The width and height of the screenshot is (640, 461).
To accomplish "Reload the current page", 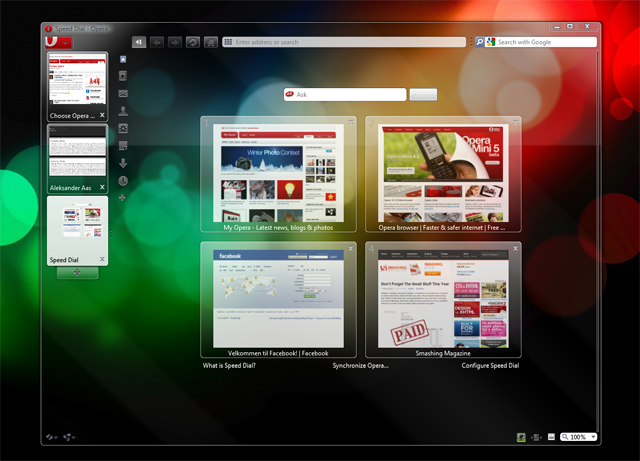I will pyautogui.click(x=193, y=42).
